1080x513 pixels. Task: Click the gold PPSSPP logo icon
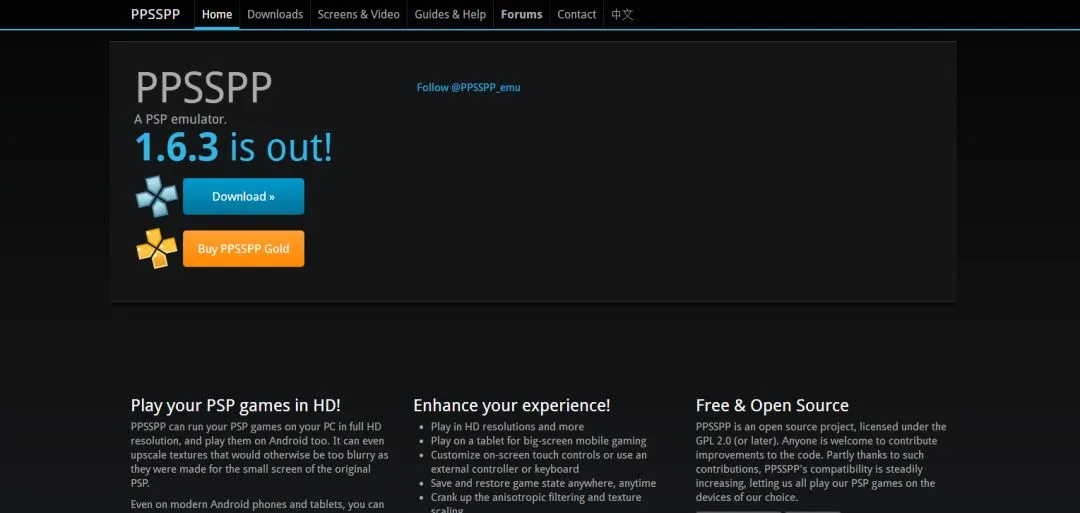(156, 249)
